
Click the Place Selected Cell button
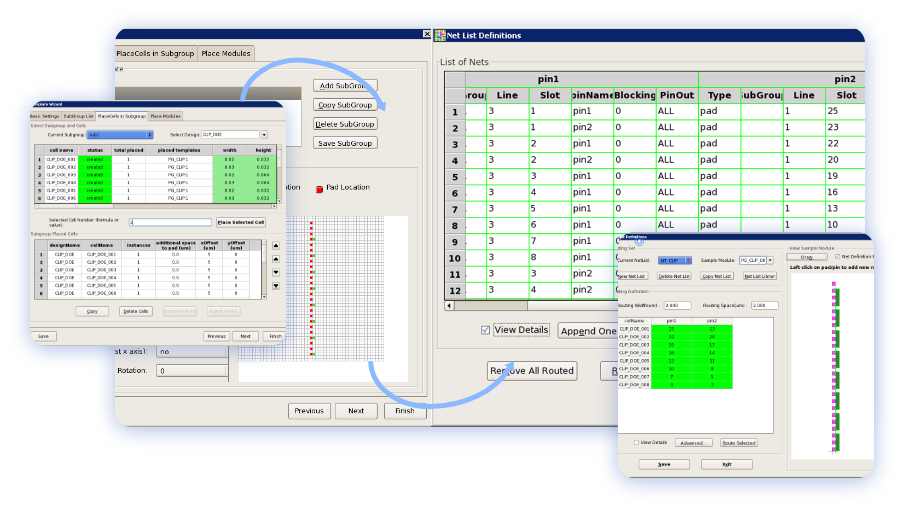241,222
